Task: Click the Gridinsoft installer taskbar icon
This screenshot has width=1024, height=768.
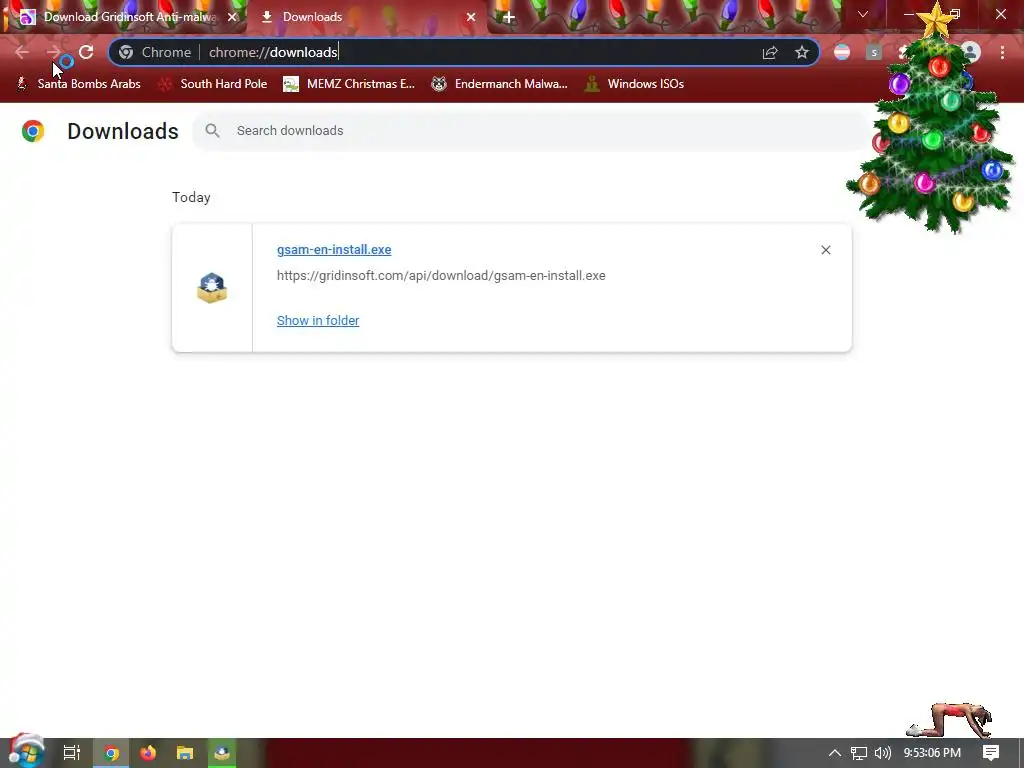Action: [x=222, y=753]
